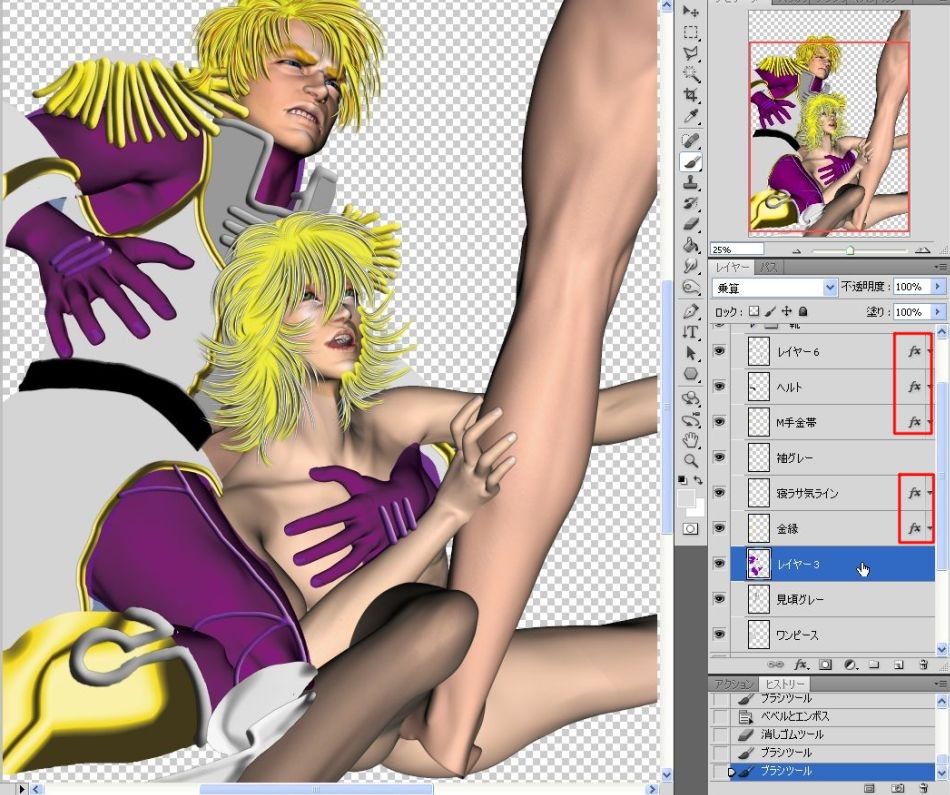The width and height of the screenshot is (950, 795).
Task: Add layer style via fx button at panel bottom
Action: (801, 665)
